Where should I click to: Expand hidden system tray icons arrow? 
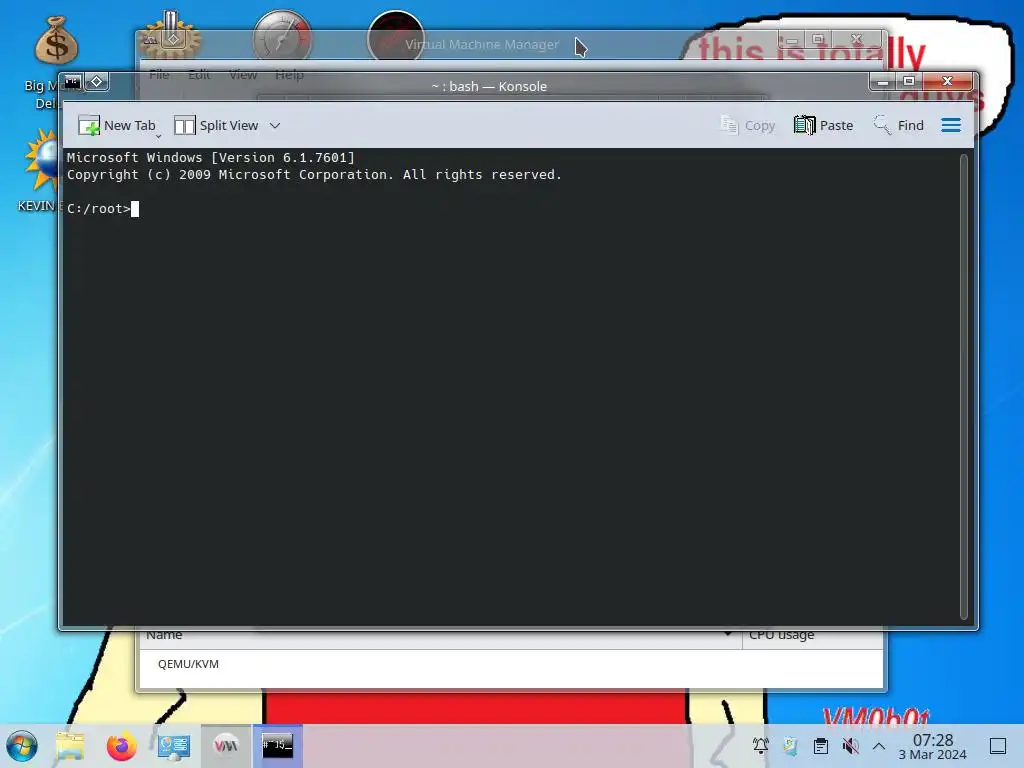point(879,746)
